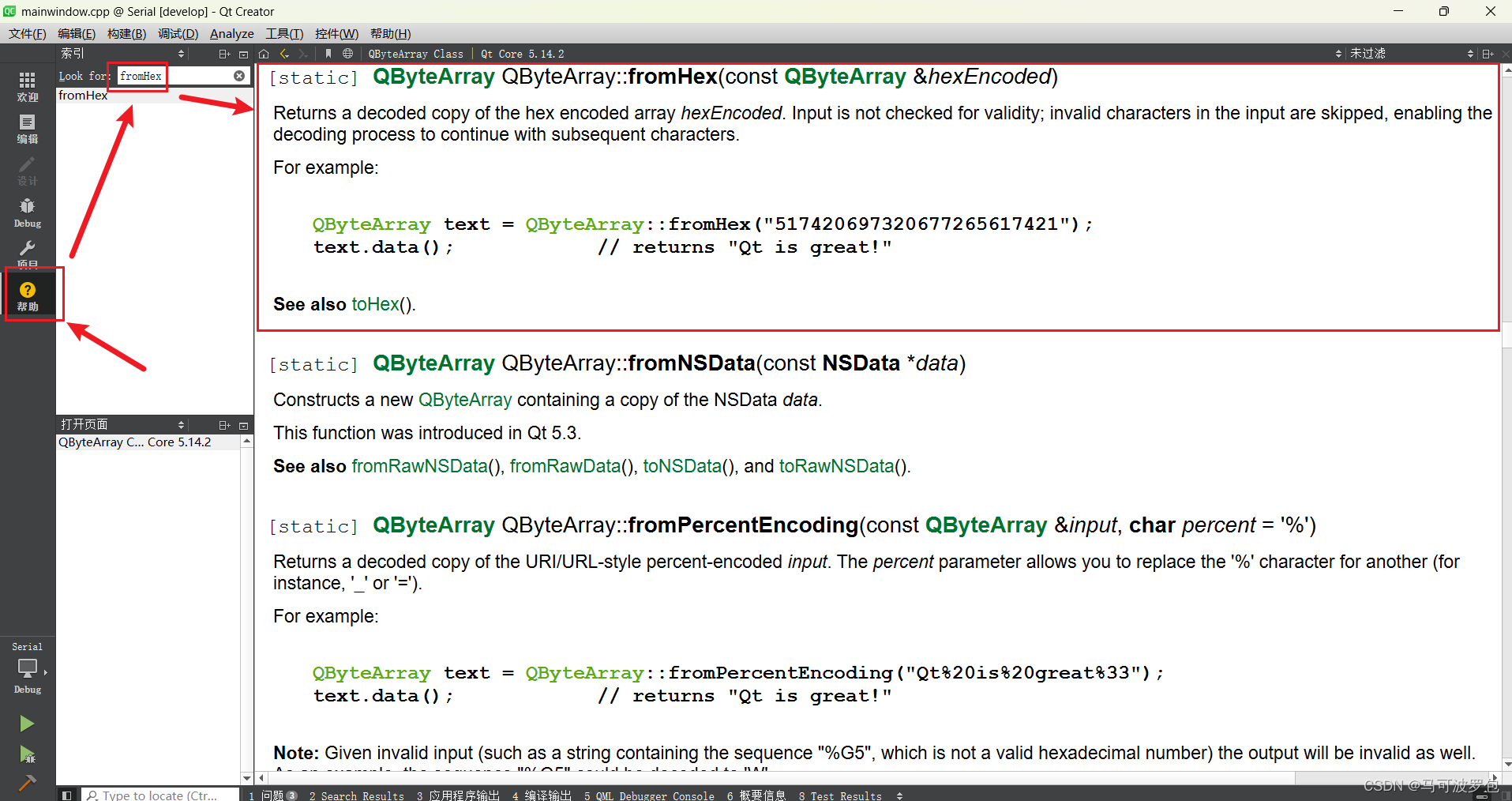1512x801 pixels.
Task: Open the 工具(T) menu
Action: 284,33
